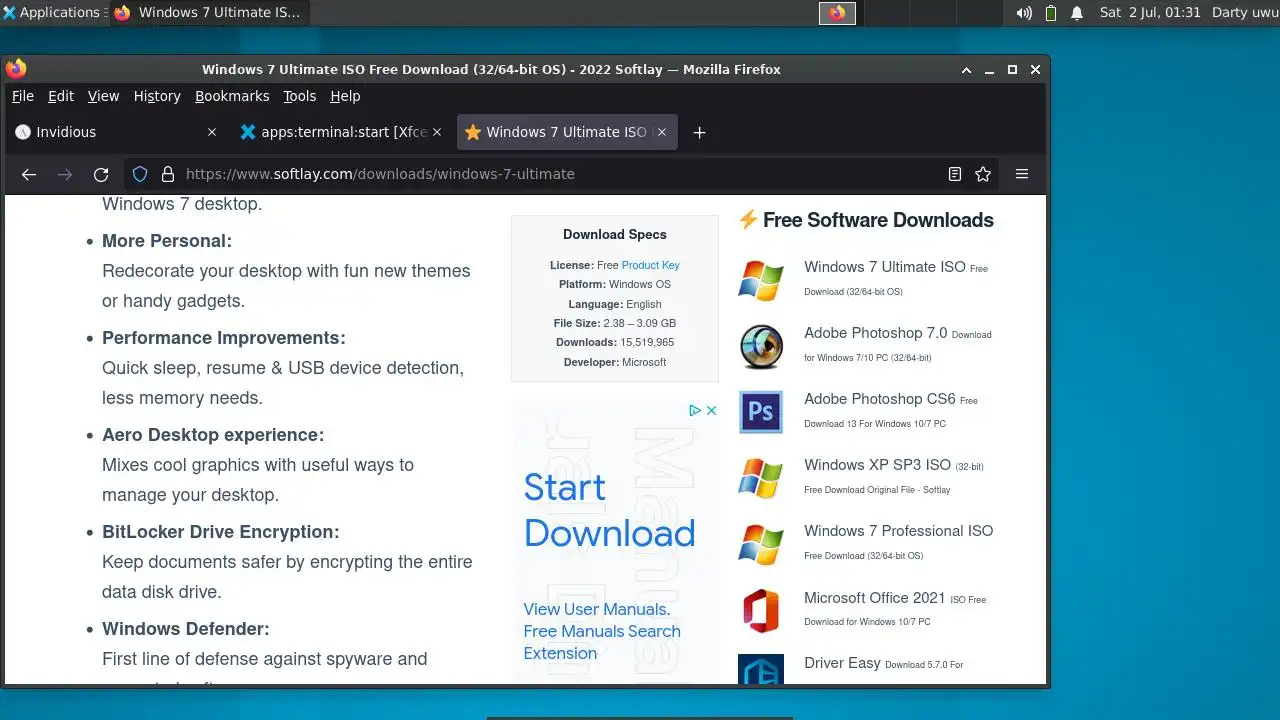Click the URL address bar field
The width and height of the screenshot is (1280, 720).
coord(560,174)
